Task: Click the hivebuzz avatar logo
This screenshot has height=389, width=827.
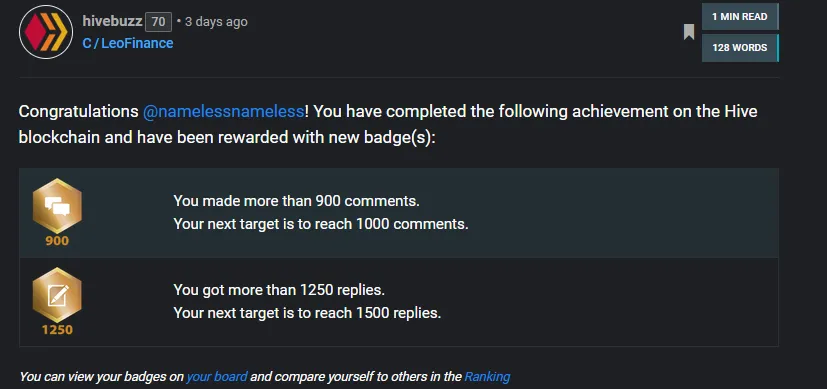Action: [46, 32]
